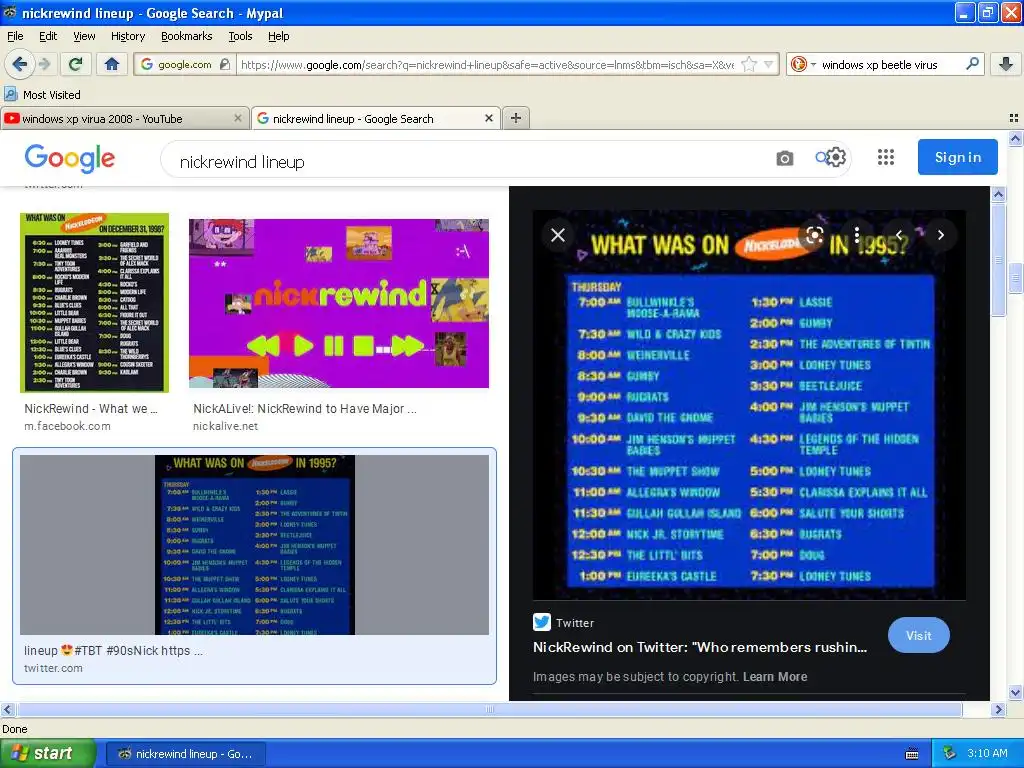Click the horizontal scrollbar thumb
The height and width of the screenshot is (768, 1024).
click(x=489, y=709)
